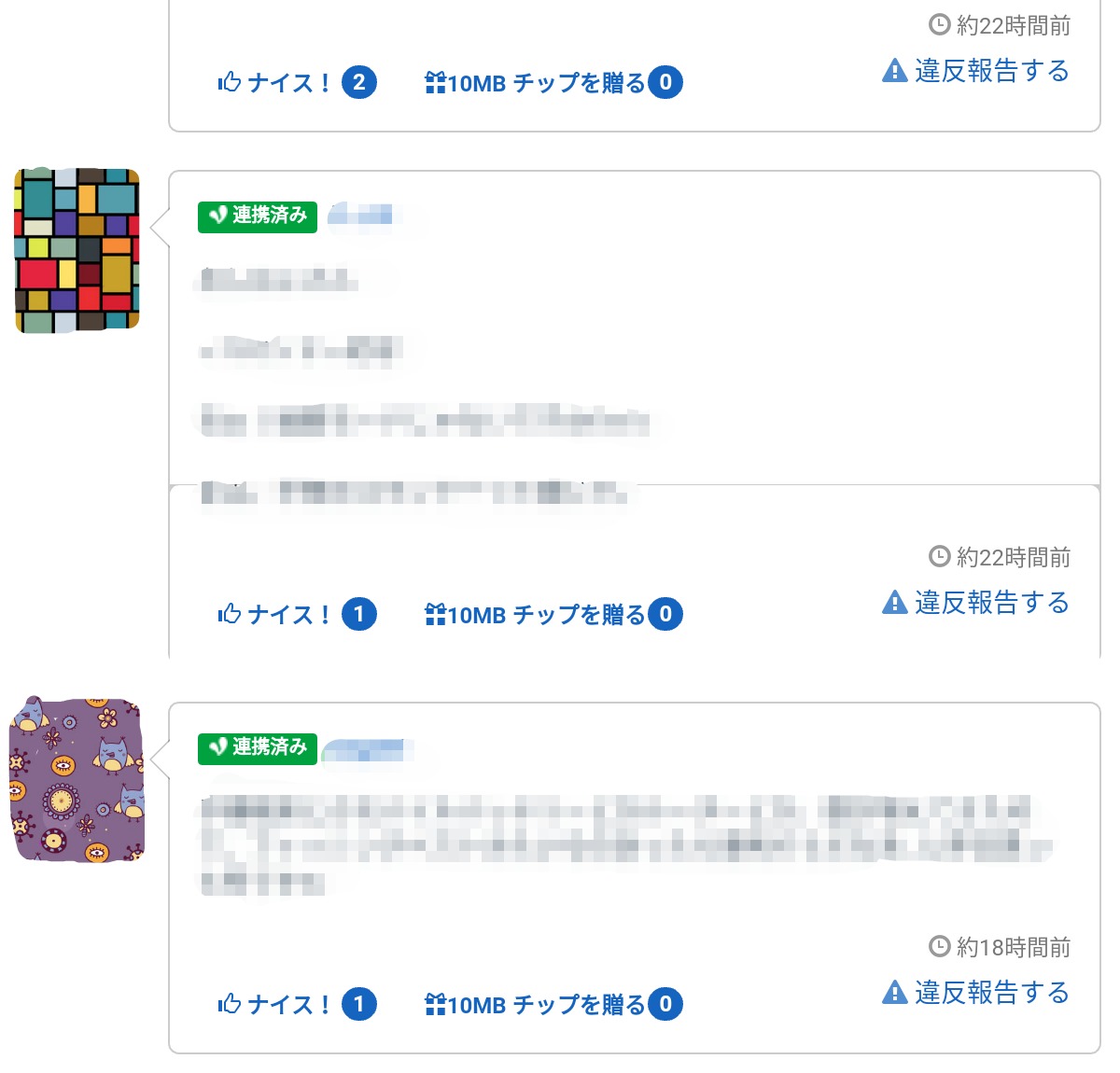This screenshot has height=1073, width=1120.
Task: Click gift chip icon in top post
Action: [435, 83]
